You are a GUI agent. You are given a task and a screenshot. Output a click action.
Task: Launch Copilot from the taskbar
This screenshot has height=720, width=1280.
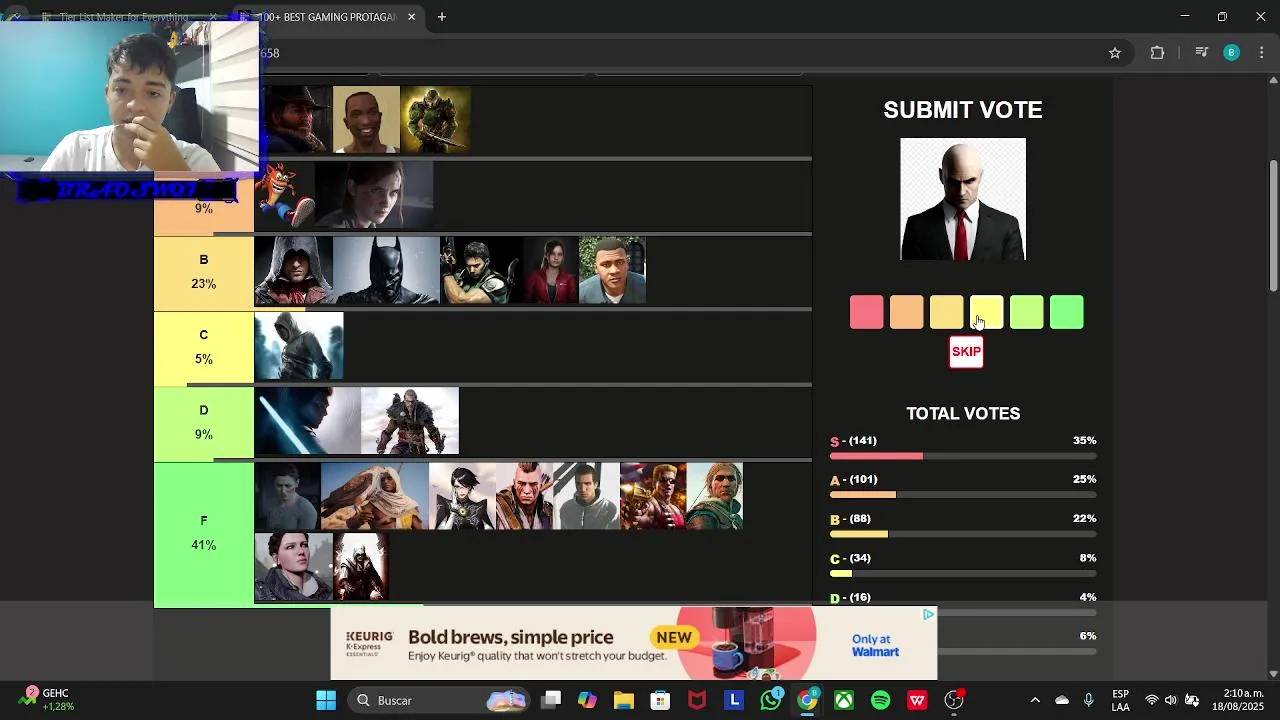(587, 700)
